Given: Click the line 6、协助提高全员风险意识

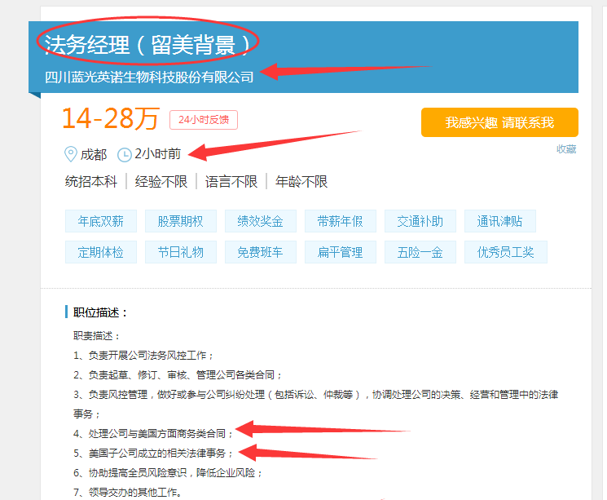Looking at the screenshot, I should point(168,473).
